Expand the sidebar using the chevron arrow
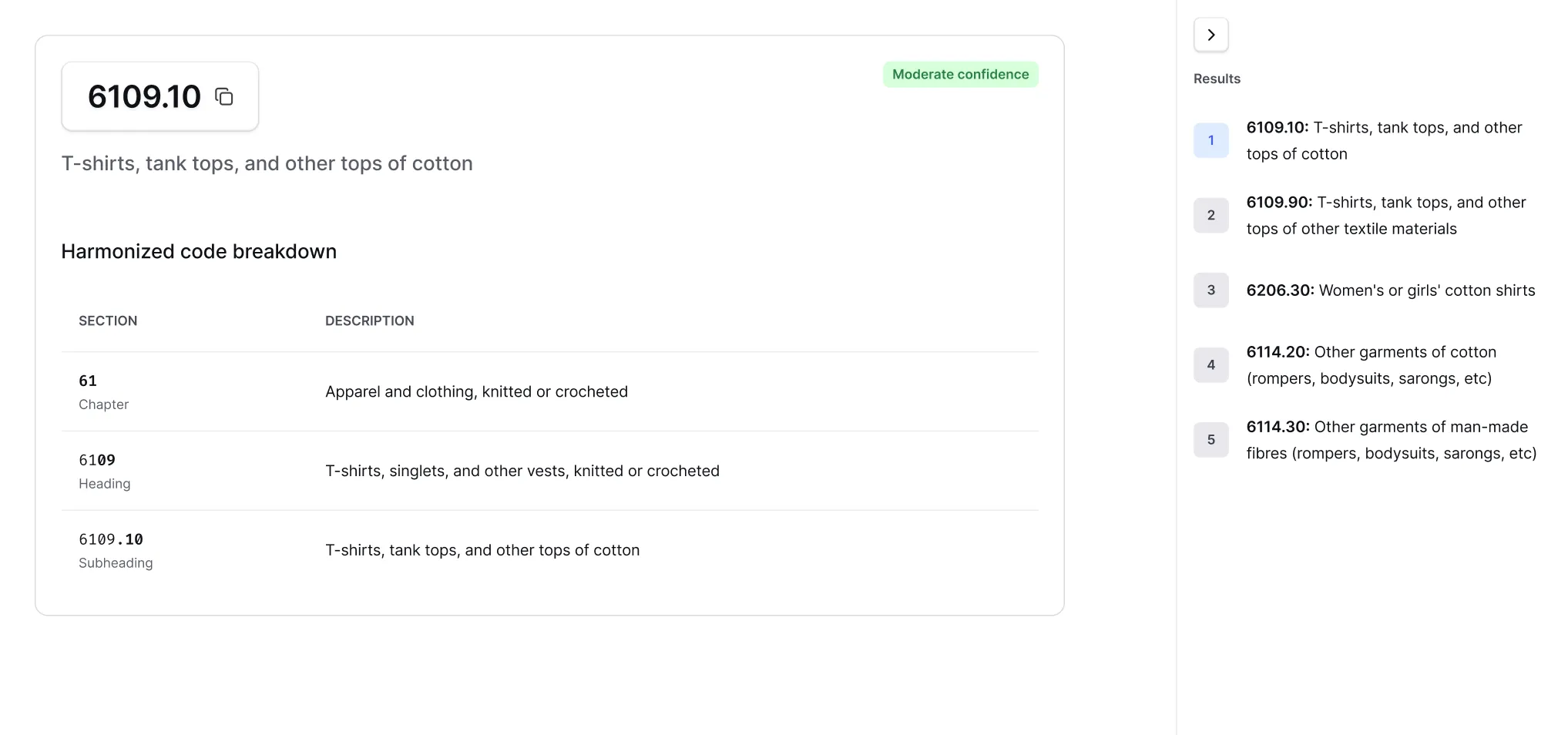Image resolution: width=1568 pixels, height=735 pixels. [x=1211, y=34]
